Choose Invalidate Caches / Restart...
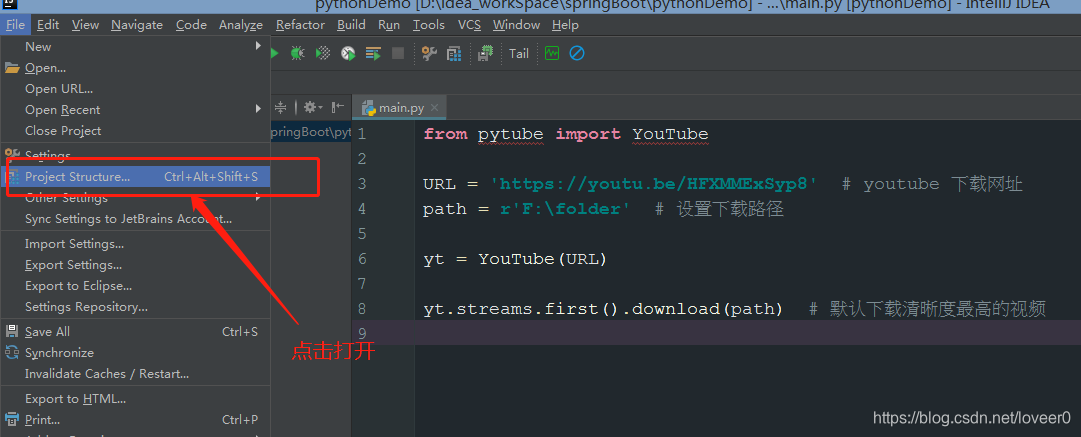The height and width of the screenshot is (437, 1081). coord(135,374)
